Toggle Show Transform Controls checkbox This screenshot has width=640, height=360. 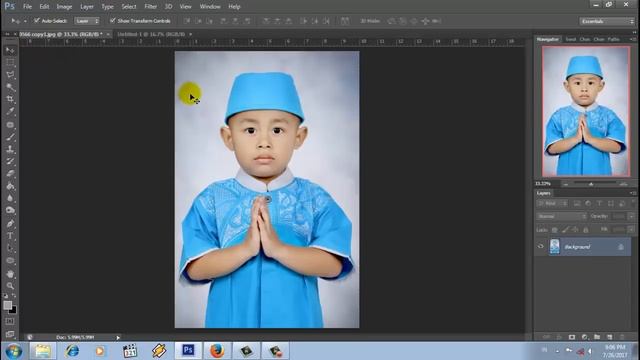point(112,20)
